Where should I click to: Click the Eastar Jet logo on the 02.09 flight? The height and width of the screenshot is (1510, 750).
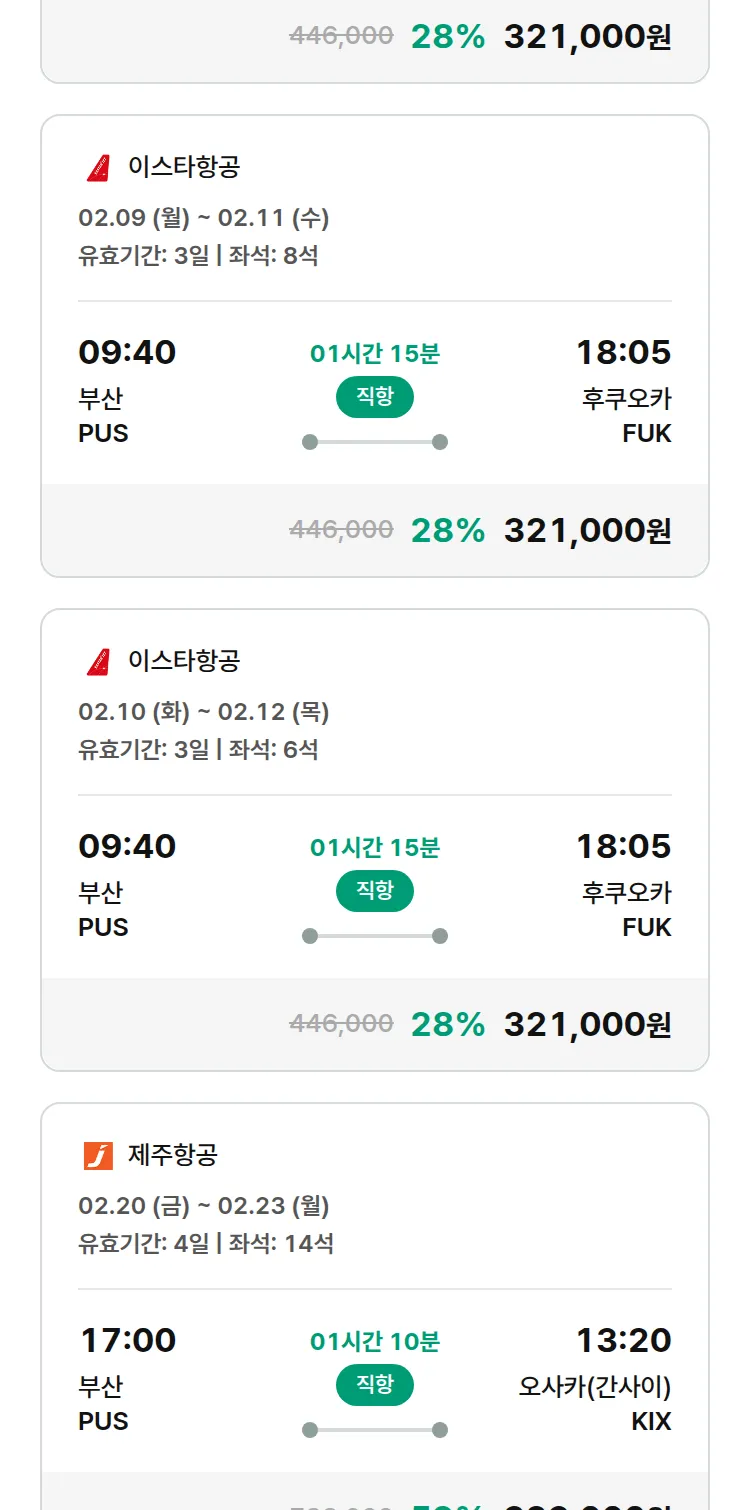98,167
